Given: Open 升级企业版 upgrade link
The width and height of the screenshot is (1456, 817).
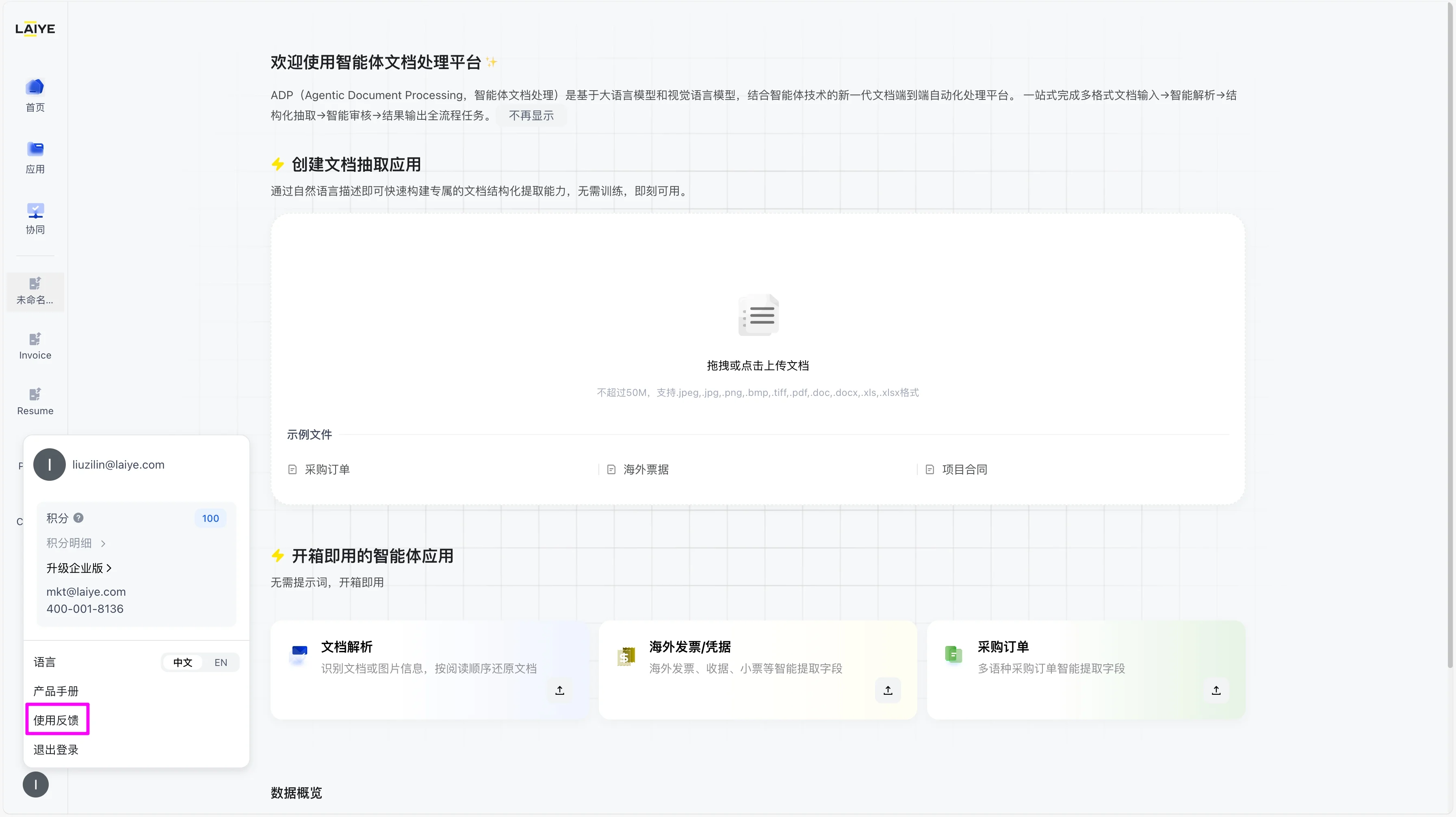Looking at the screenshot, I should 79,568.
